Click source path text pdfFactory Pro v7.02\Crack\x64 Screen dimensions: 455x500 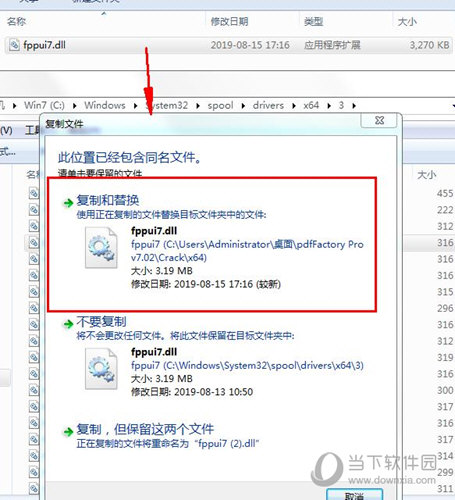pos(247,251)
